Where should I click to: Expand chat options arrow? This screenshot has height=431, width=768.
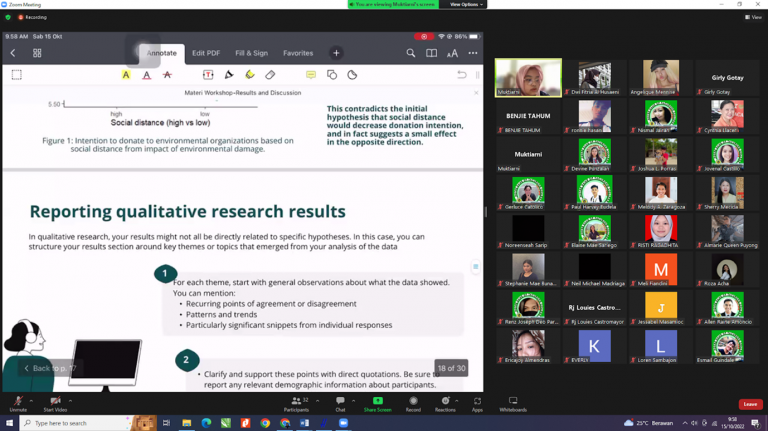354,401
